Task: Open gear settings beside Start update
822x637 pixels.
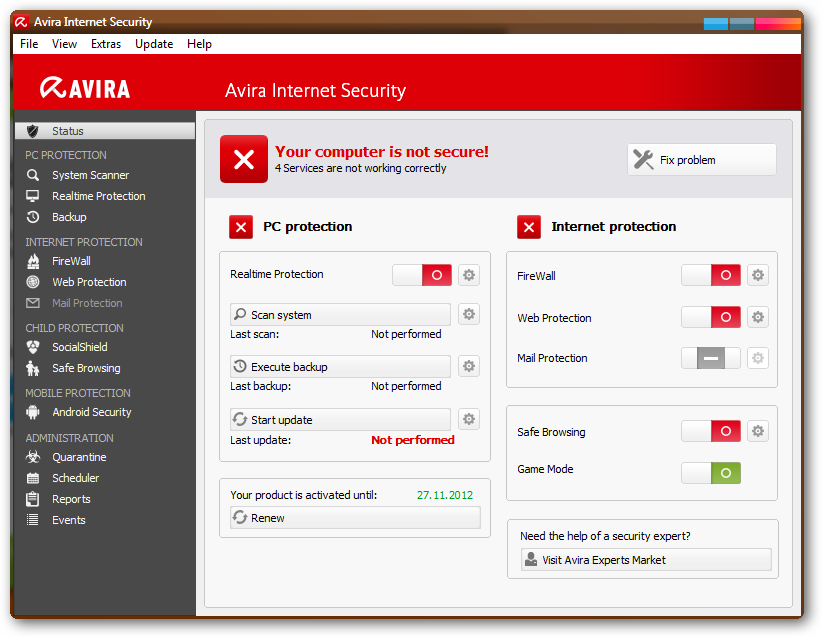Action: tap(469, 419)
